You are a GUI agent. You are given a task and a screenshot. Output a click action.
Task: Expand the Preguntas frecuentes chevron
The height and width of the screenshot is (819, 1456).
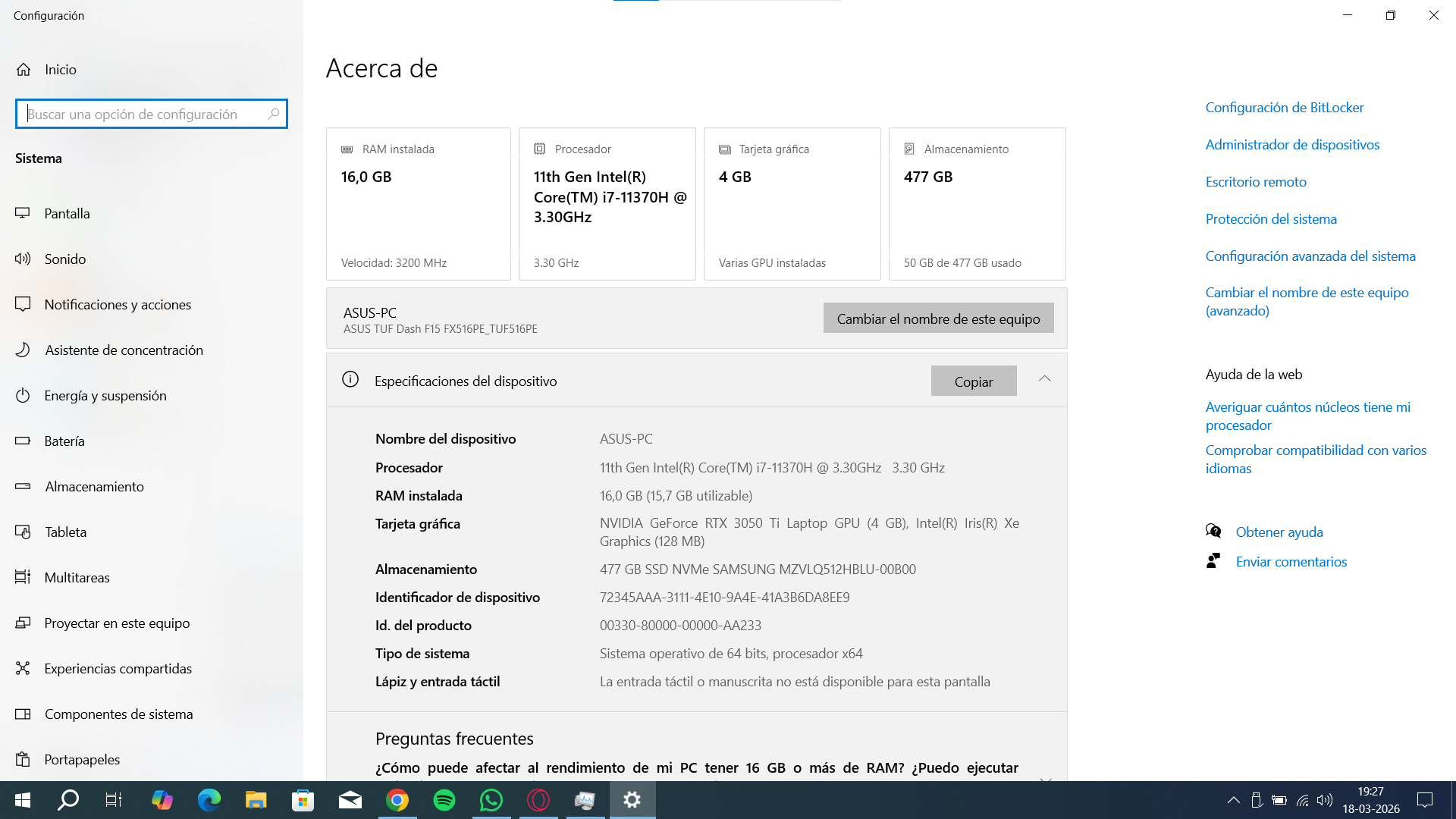pyautogui.click(x=1046, y=780)
